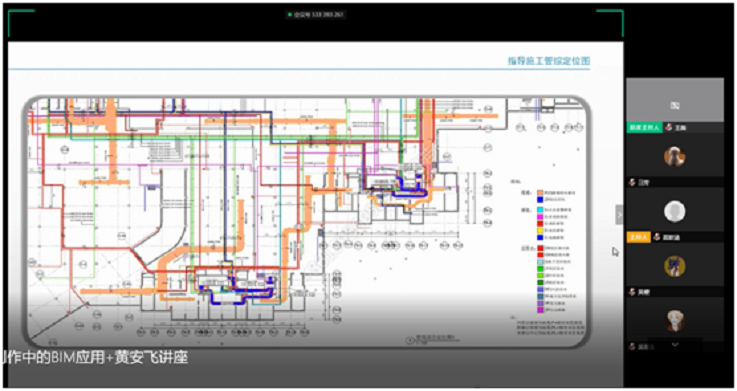Select the orange host badge label
This screenshot has width=737, height=391.
pos(638,237)
